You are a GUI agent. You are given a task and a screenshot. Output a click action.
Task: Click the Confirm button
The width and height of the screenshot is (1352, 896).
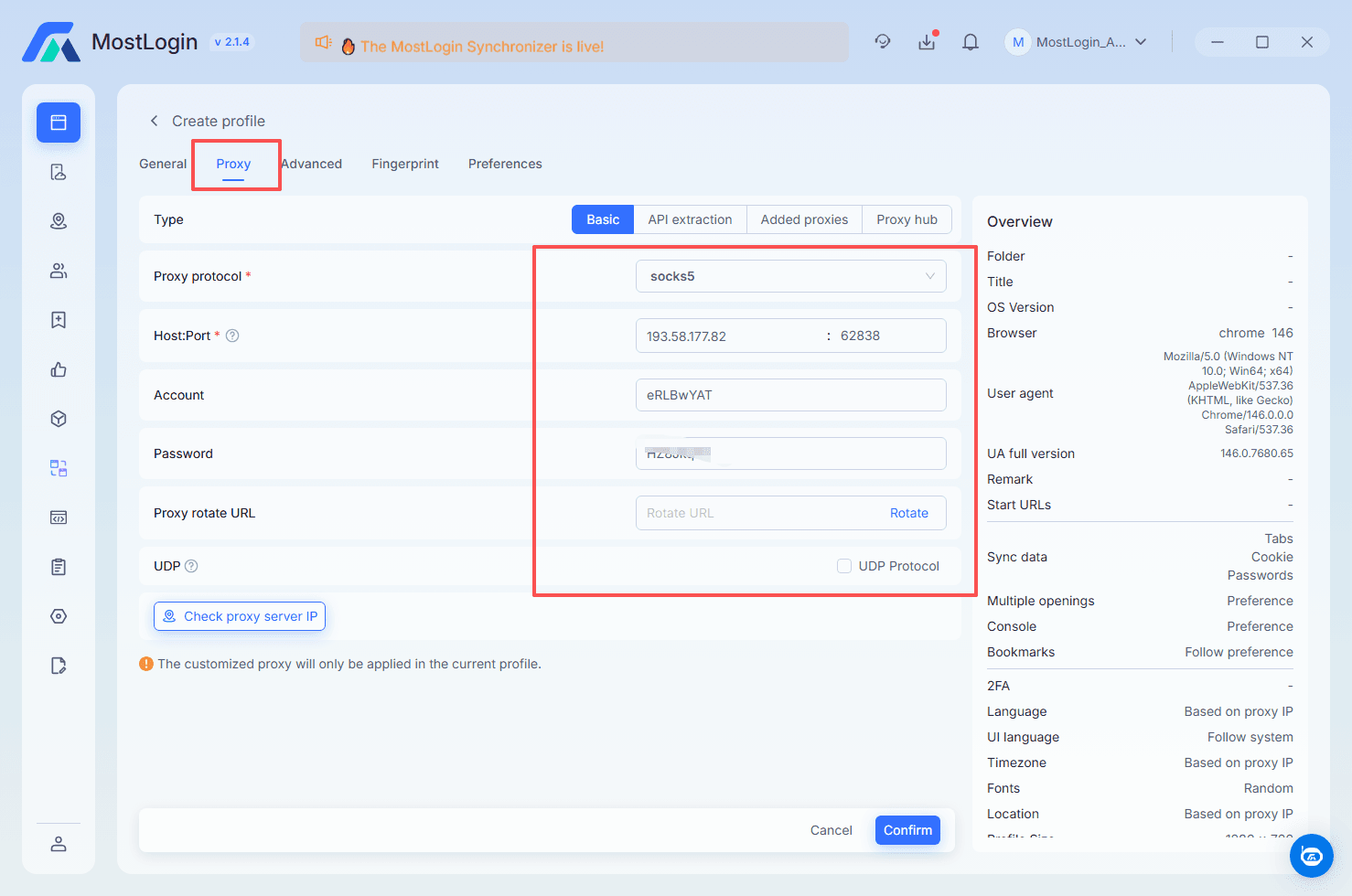click(x=907, y=830)
